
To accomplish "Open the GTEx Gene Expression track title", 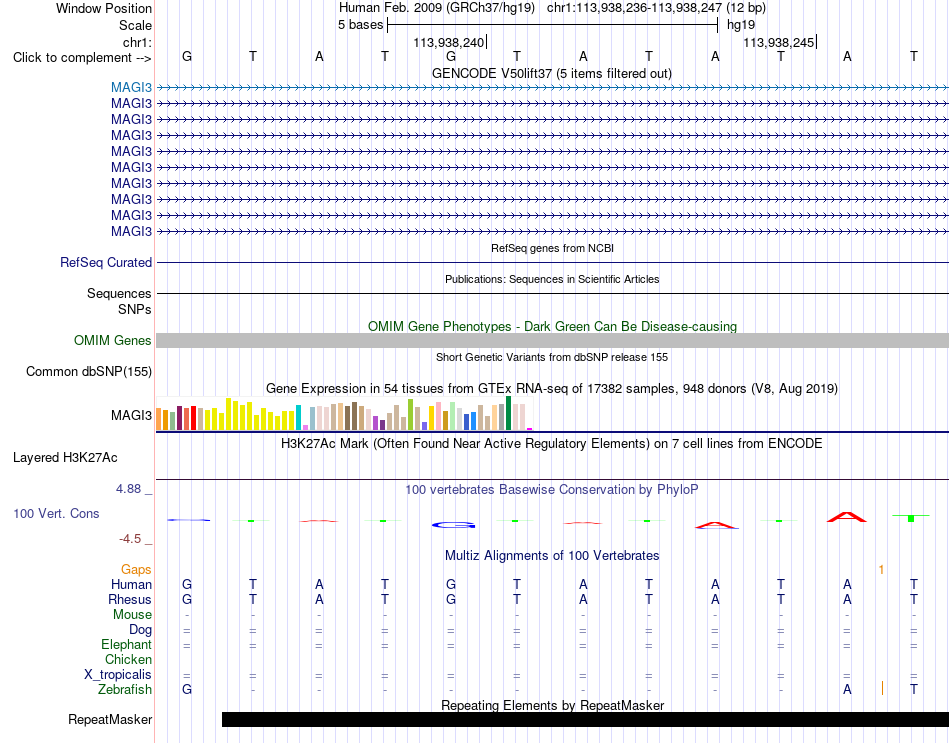I will [552, 388].
